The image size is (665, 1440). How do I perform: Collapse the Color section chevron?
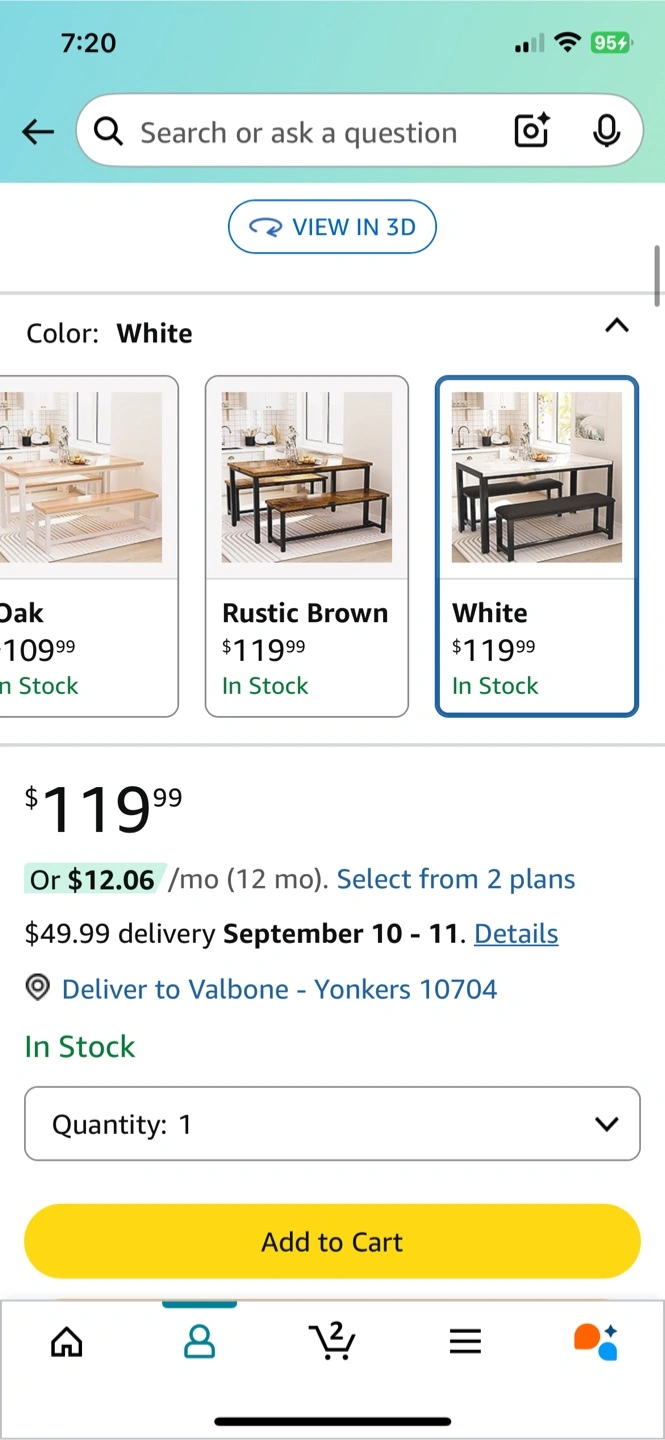(617, 326)
